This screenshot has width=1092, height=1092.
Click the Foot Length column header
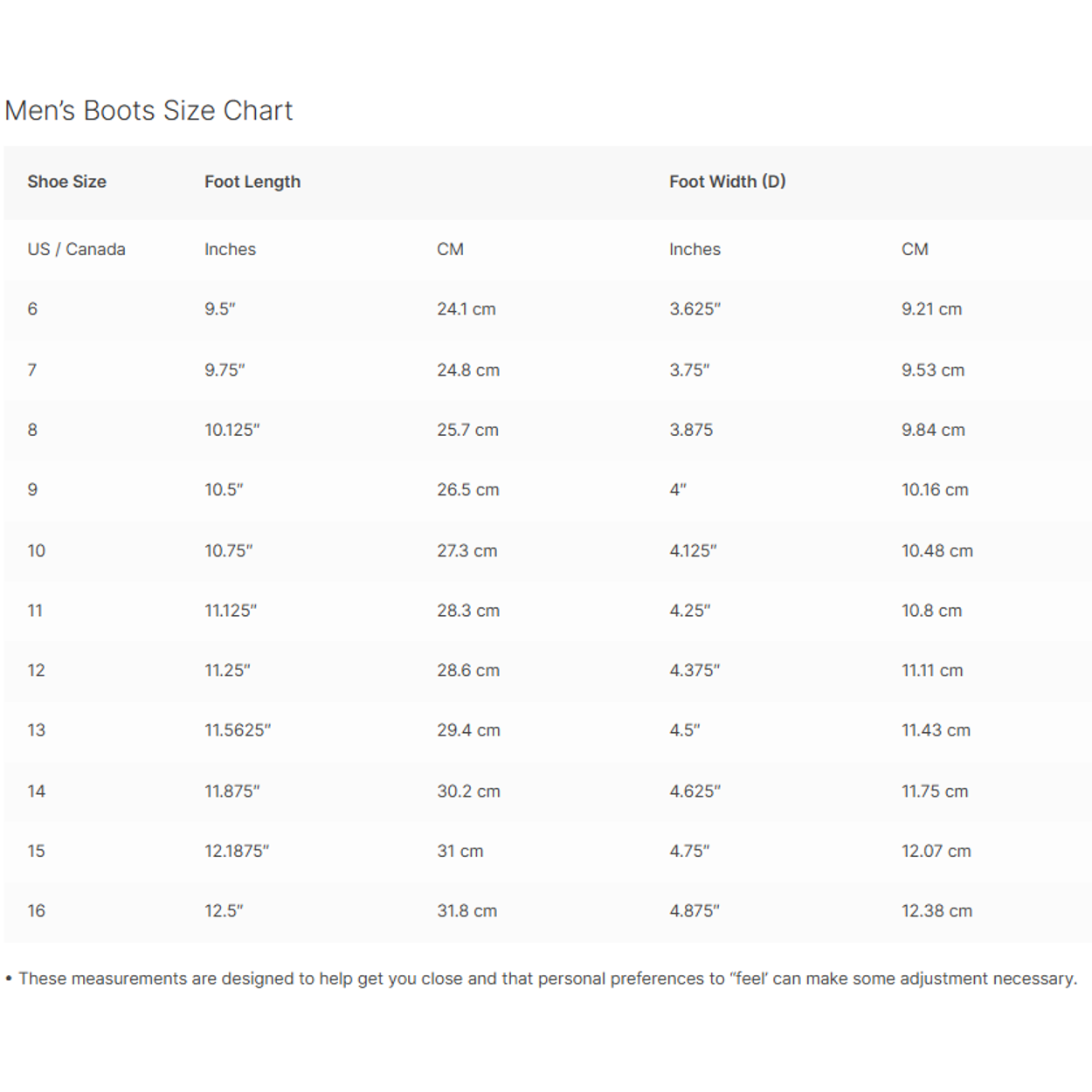(x=252, y=182)
